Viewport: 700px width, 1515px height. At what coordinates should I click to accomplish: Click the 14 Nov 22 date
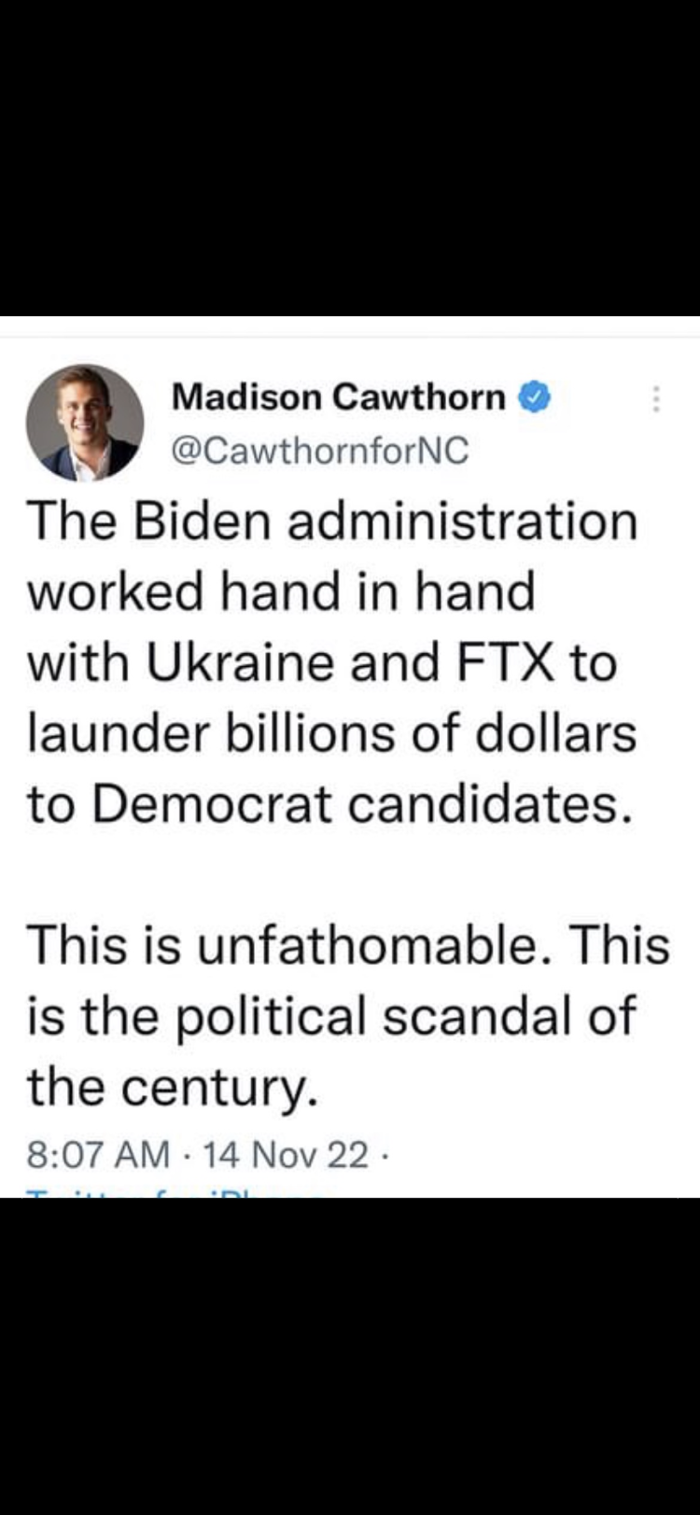[285, 1156]
